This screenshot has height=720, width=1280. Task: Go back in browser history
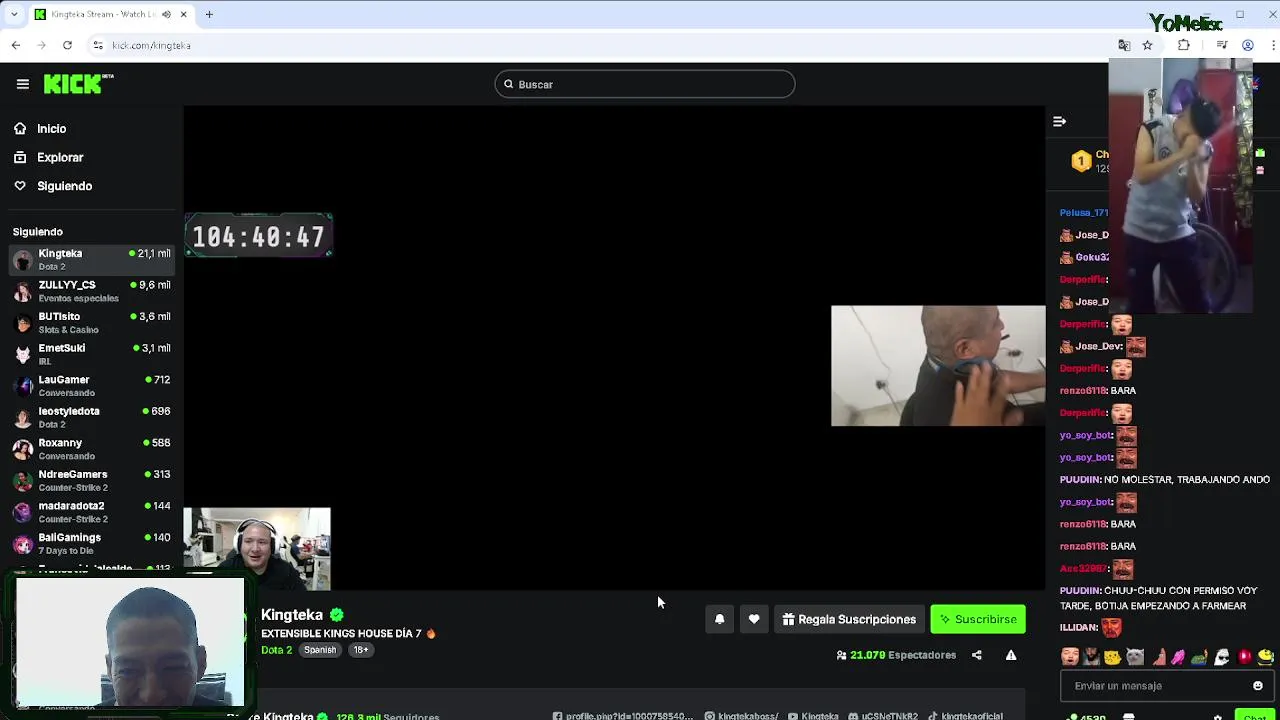click(16, 45)
